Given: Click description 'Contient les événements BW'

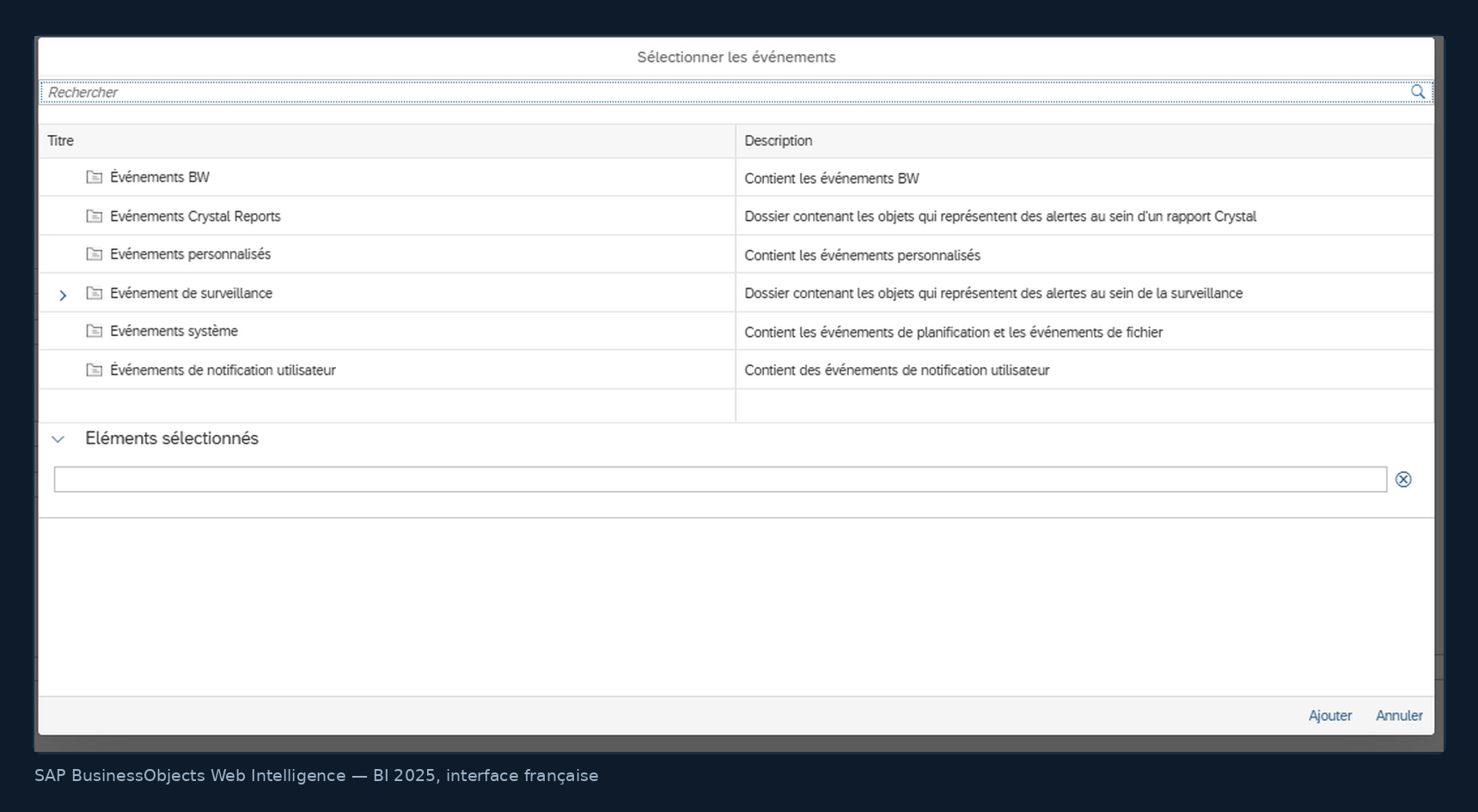Looking at the screenshot, I should click(x=832, y=179).
